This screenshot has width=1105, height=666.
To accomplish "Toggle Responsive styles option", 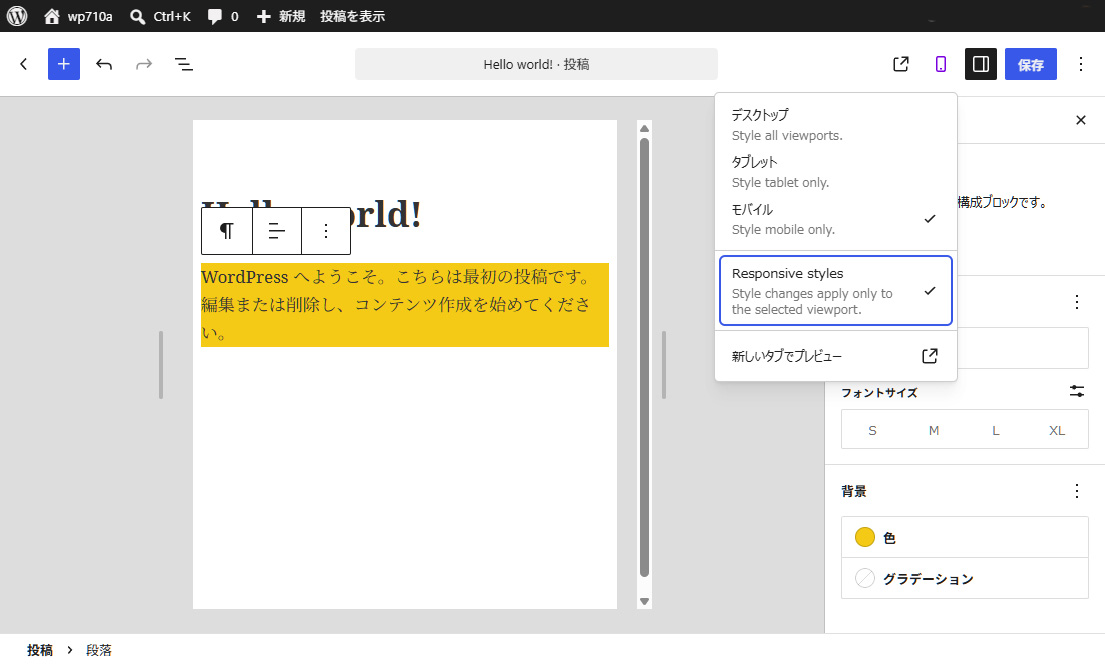I will coord(836,290).
